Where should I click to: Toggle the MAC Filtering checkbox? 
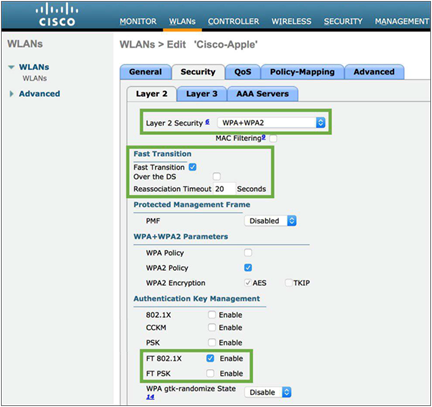point(273,138)
